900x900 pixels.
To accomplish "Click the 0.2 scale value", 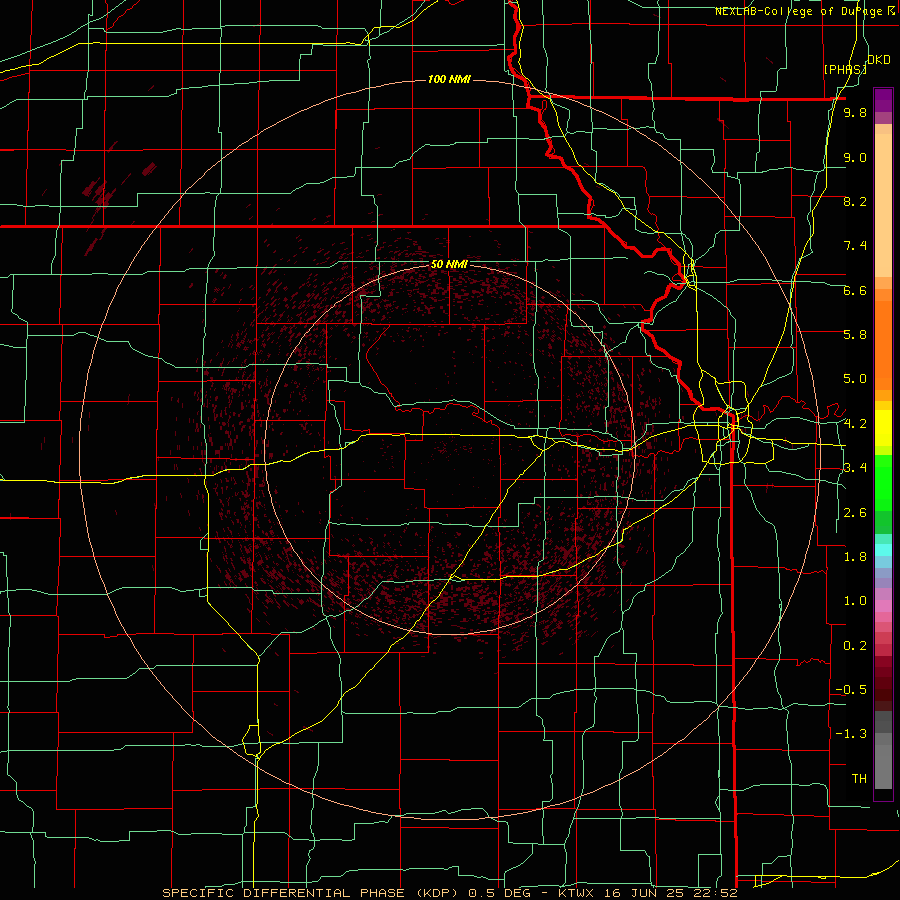I will pyautogui.click(x=855, y=646).
